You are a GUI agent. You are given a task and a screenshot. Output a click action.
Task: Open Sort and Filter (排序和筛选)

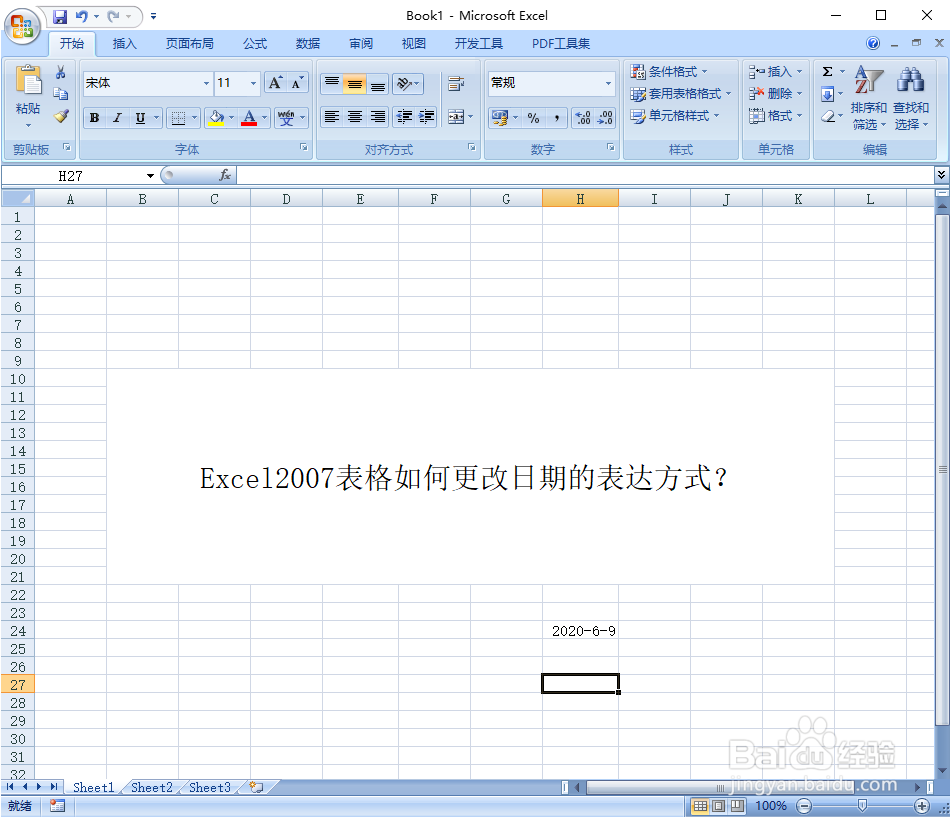click(x=869, y=98)
